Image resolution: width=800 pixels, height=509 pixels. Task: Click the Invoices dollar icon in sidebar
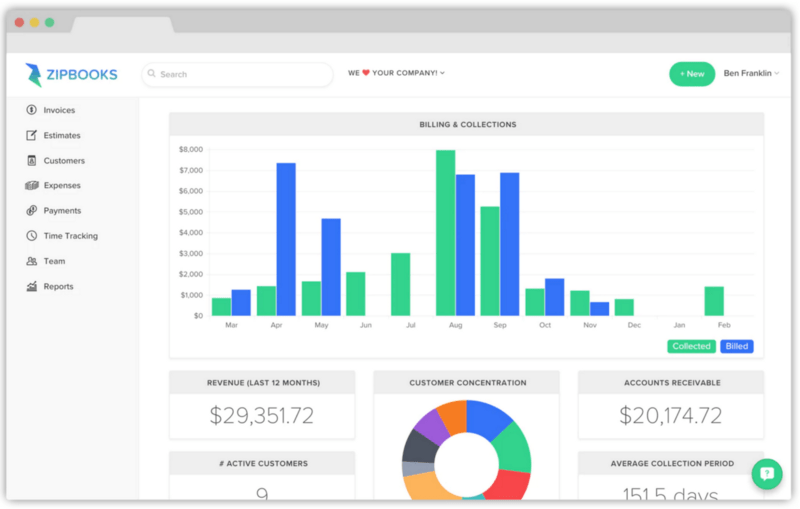[32, 110]
